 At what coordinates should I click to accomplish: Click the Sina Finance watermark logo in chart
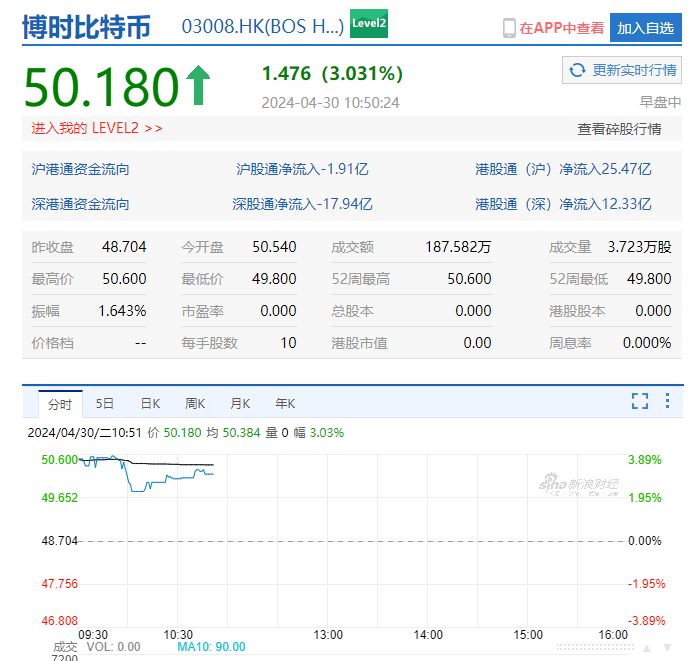point(579,484)
